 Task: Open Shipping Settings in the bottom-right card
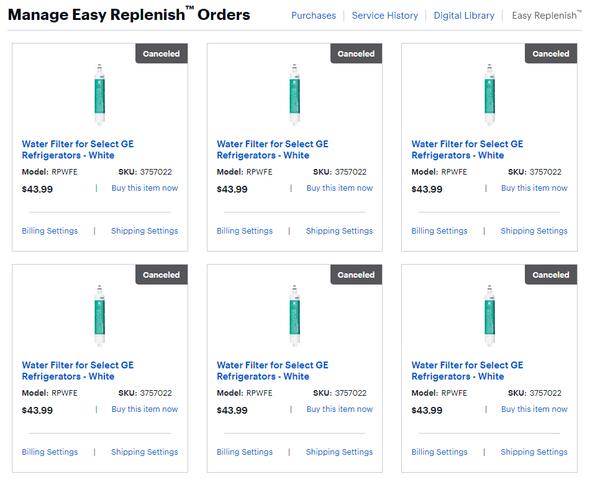click(x=534, y=452)
